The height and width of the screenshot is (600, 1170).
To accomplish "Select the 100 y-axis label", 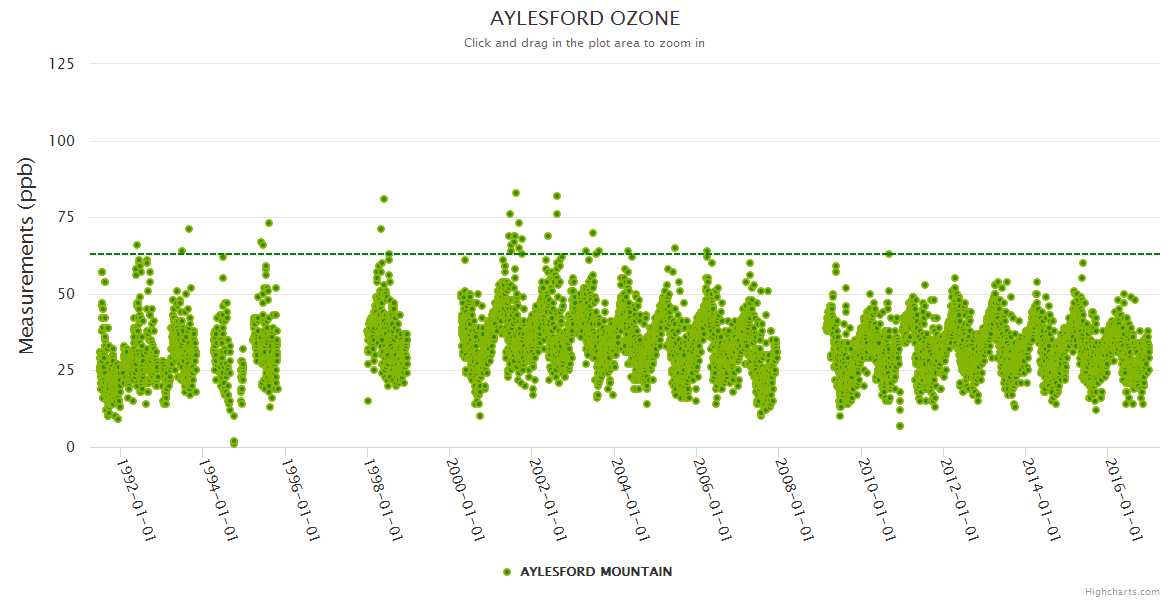I will pos(61,141).
